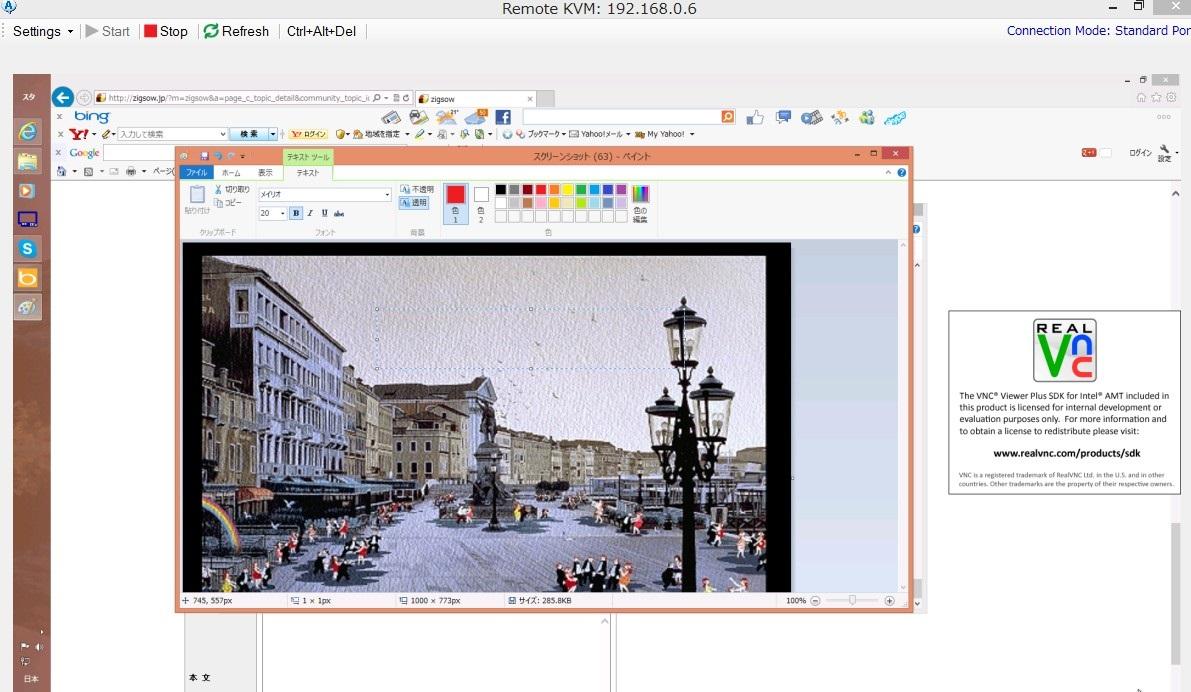The width and height of the screenshot is (1191, 692).
Task: Open Internet Explorer from remote sidebar
Action: pos(27,131)
